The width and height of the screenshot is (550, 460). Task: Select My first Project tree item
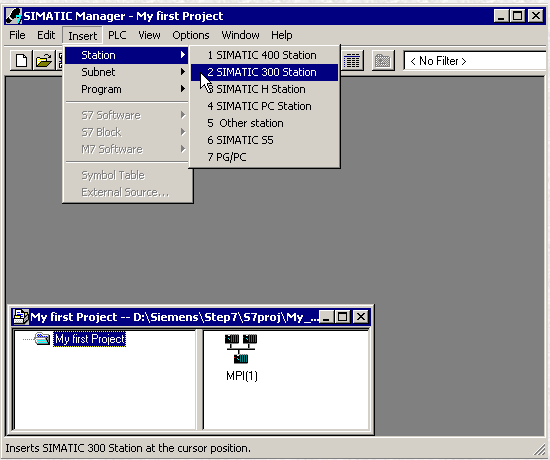coord(89,339)
